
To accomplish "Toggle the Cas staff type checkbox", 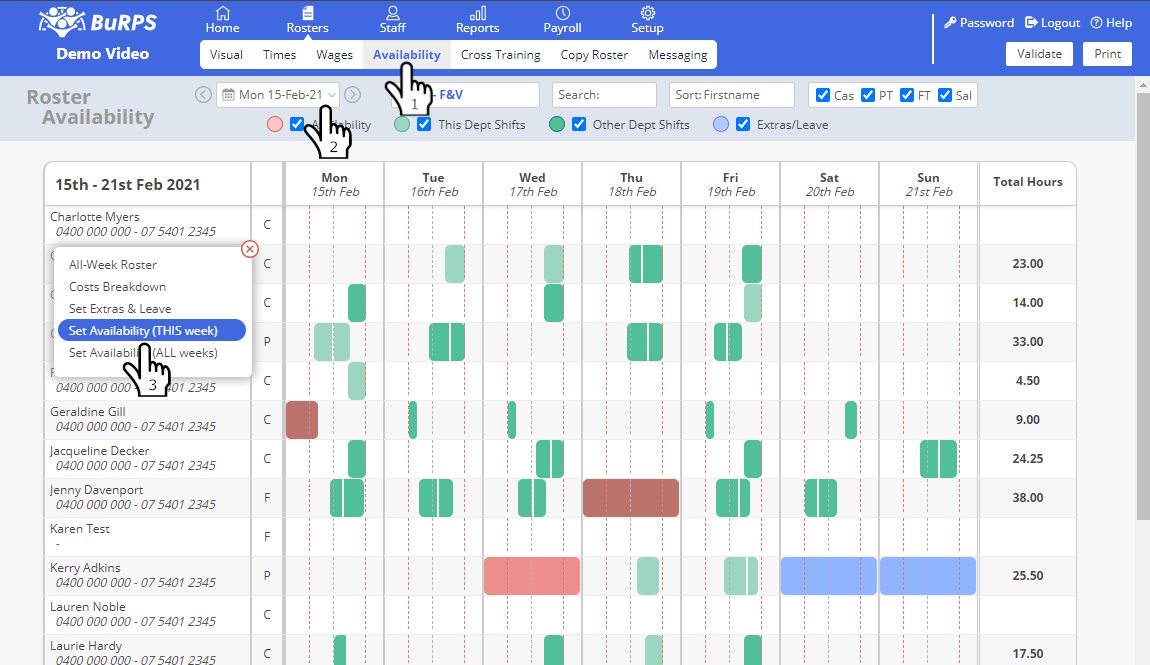I will click(x=823, y=95).
